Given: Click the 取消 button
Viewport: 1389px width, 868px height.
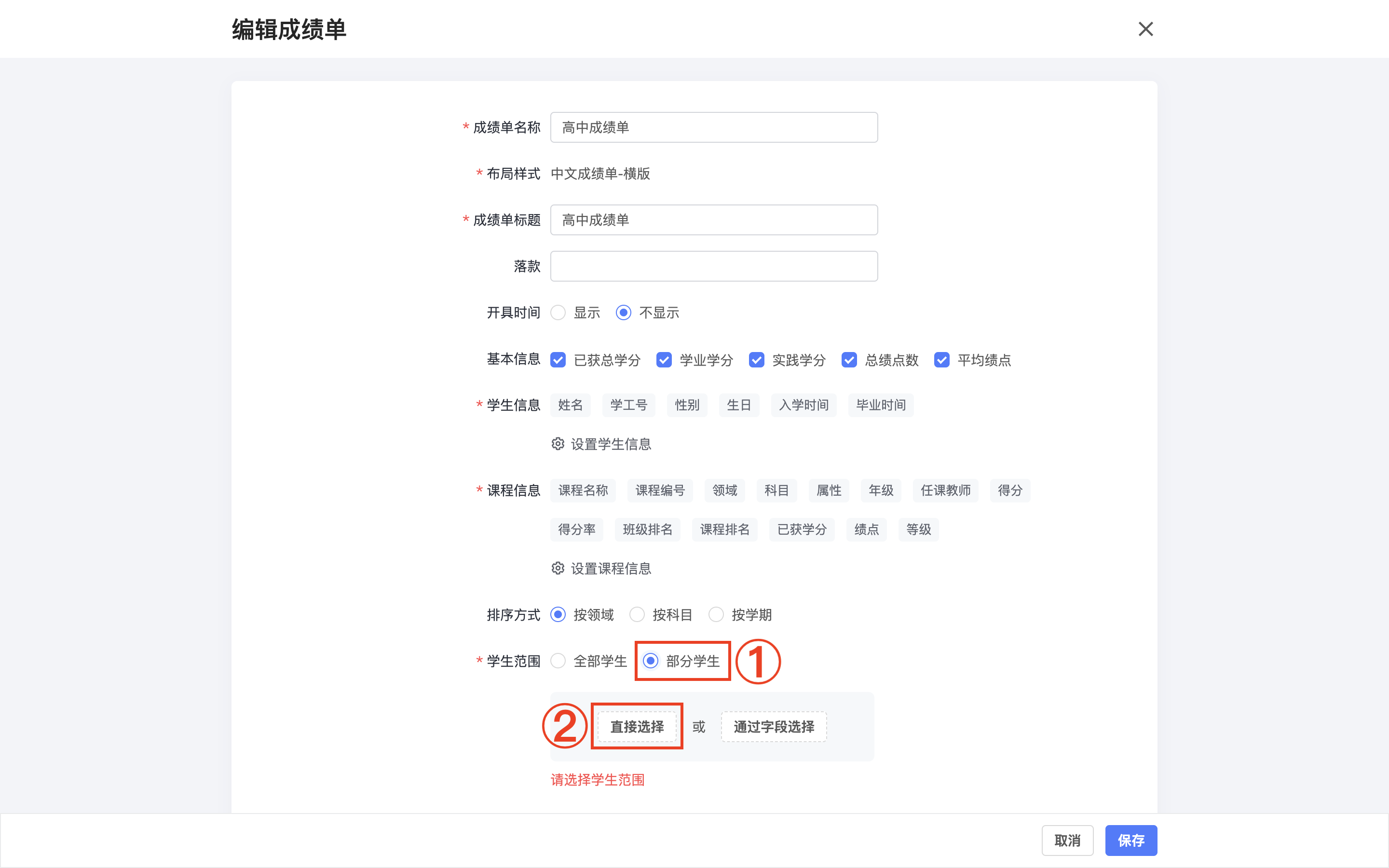Looking at the screenshot, I should point(1068,841).
